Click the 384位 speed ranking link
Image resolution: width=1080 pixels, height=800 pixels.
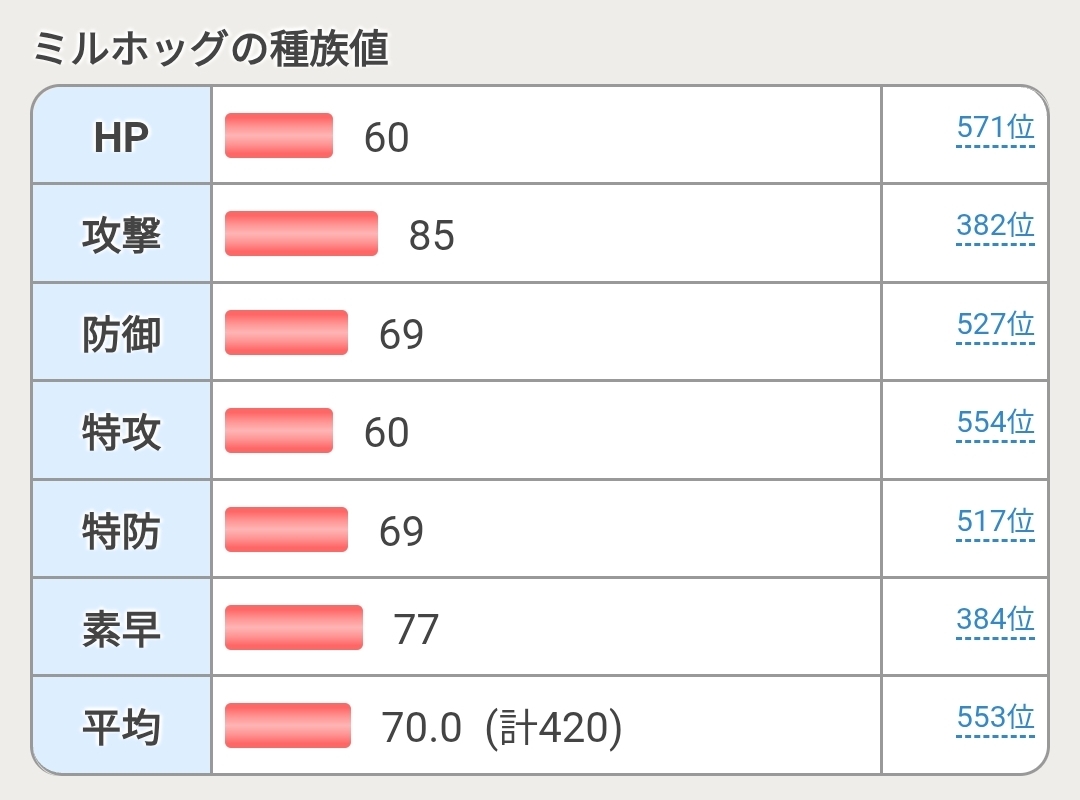pyautogui.click(x=994, y=621)
